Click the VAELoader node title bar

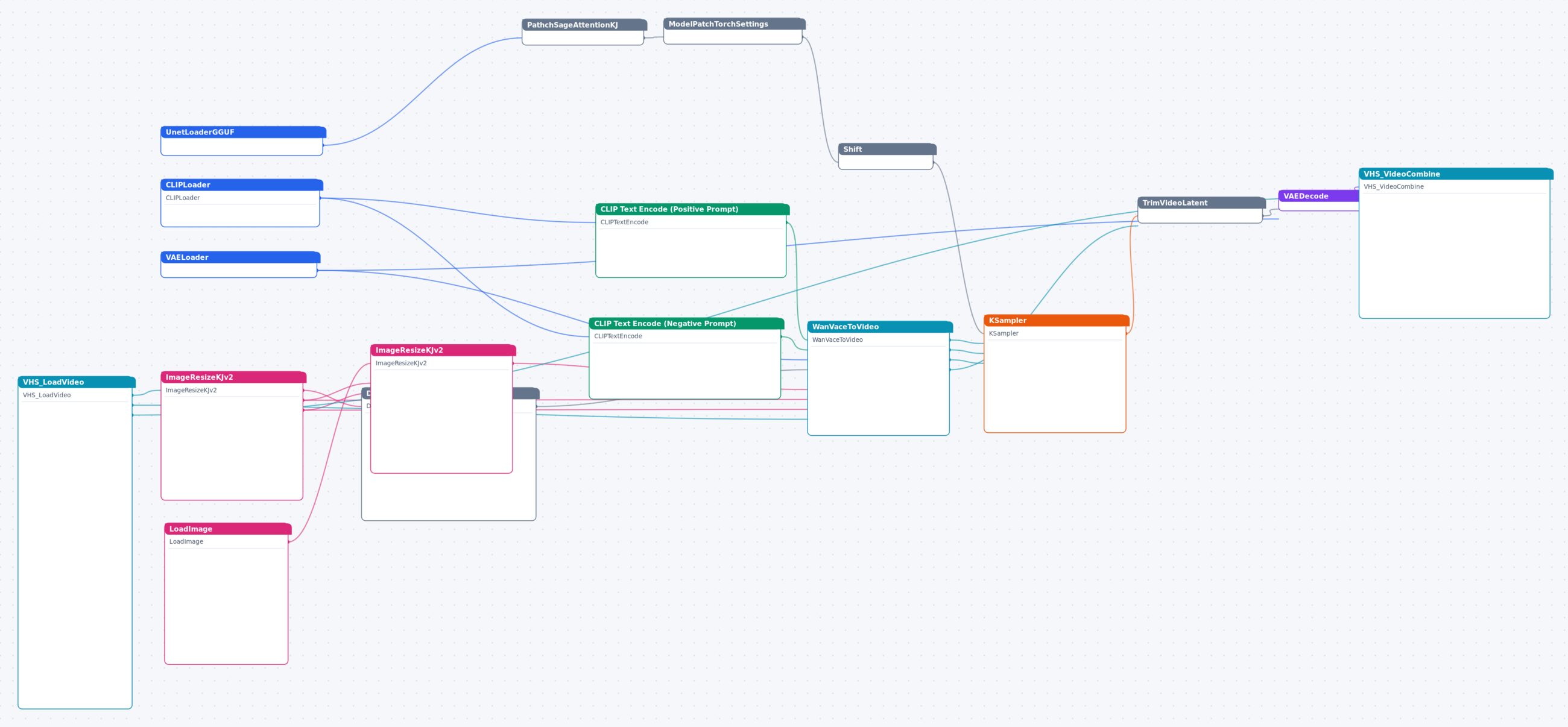(x=240, y=257)
